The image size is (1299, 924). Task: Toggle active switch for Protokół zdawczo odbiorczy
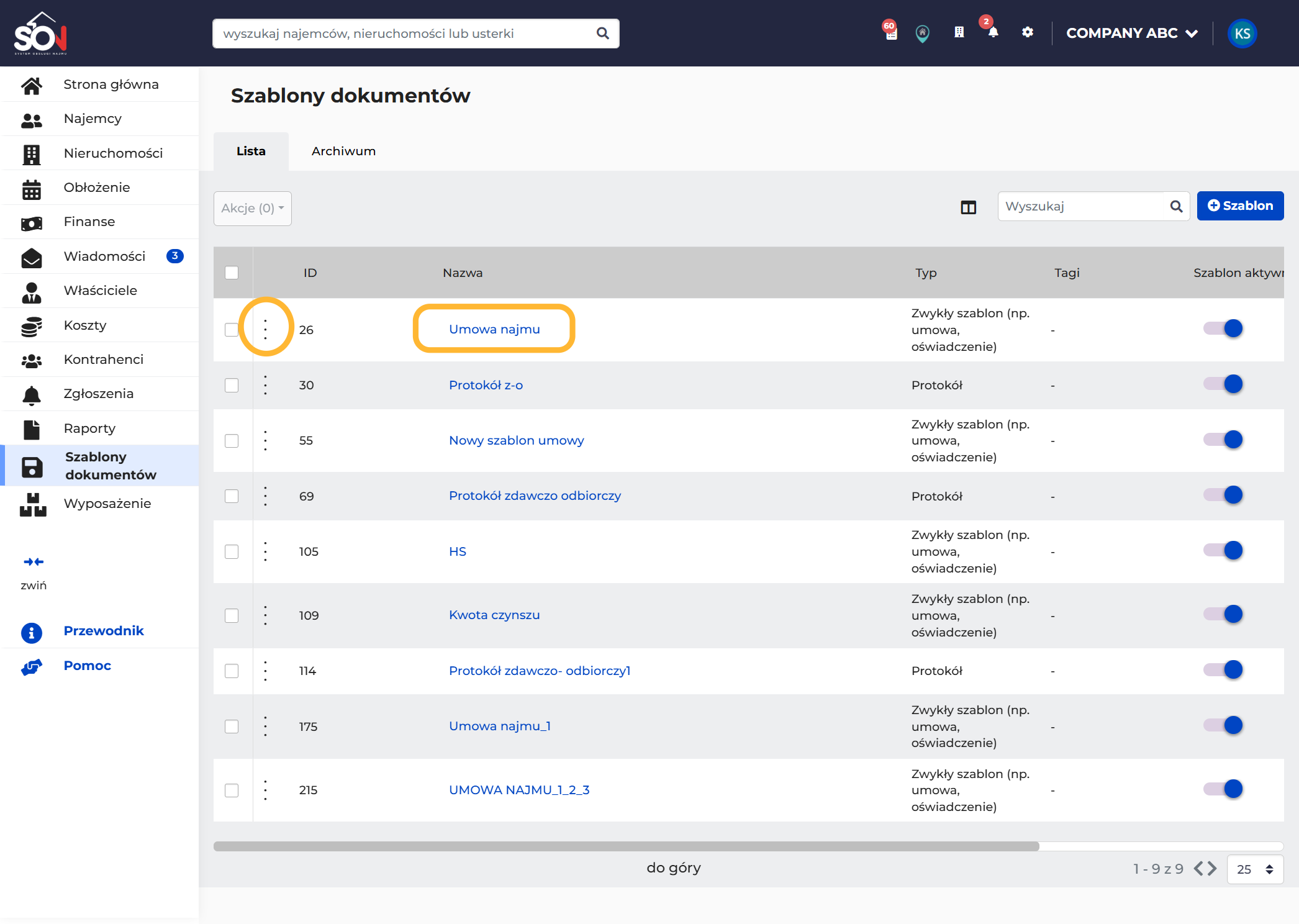point(1223,495)
